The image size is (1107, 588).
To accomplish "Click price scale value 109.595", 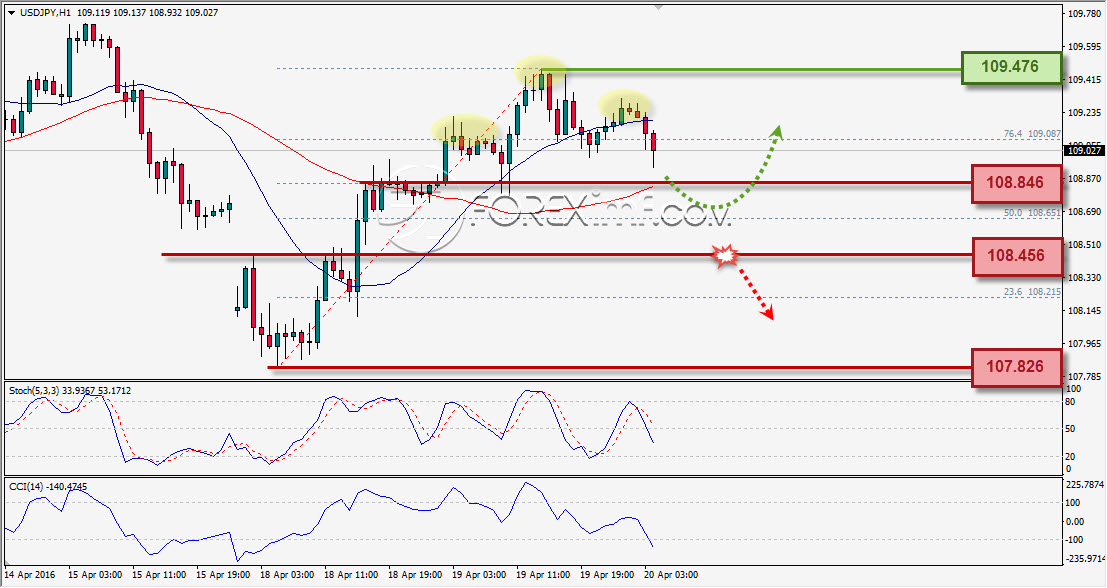I will (x=1084, y=47).
